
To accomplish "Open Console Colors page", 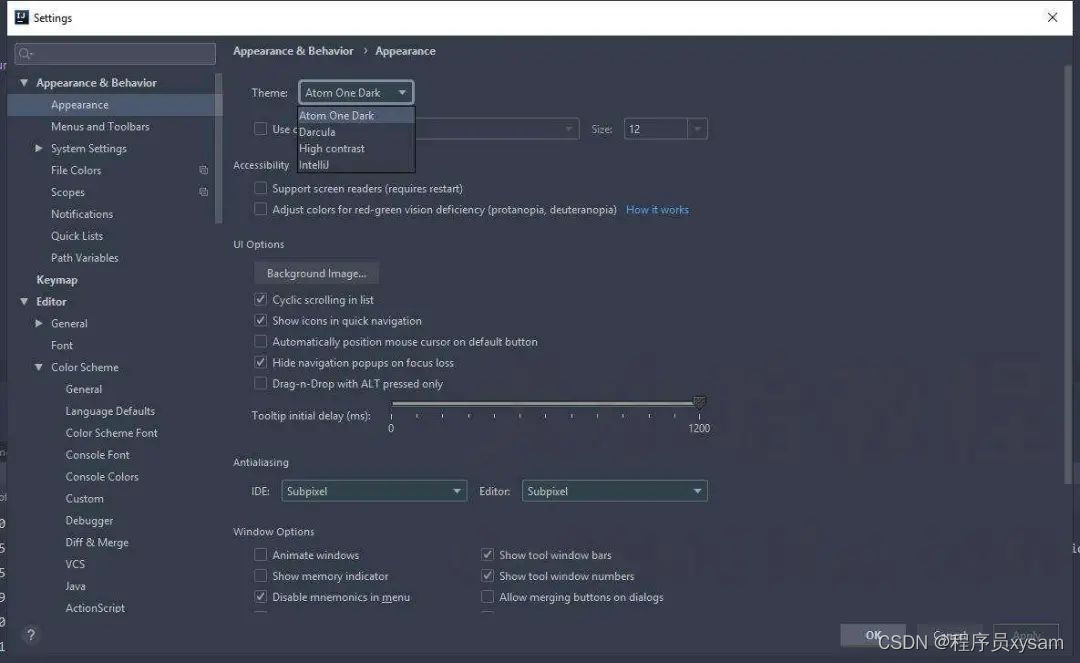I will pos(102,476).
